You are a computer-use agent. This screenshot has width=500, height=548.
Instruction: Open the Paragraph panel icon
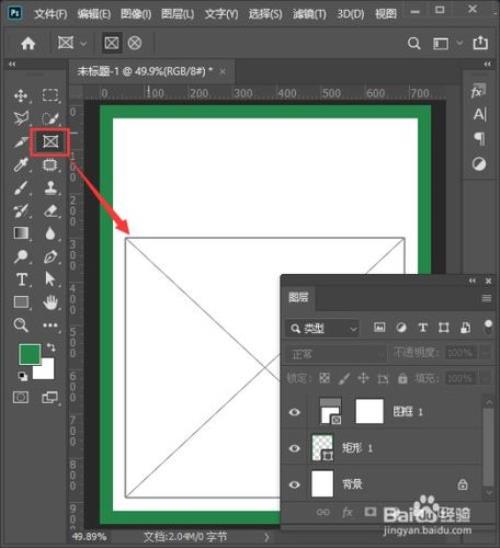tap(479, 139)
